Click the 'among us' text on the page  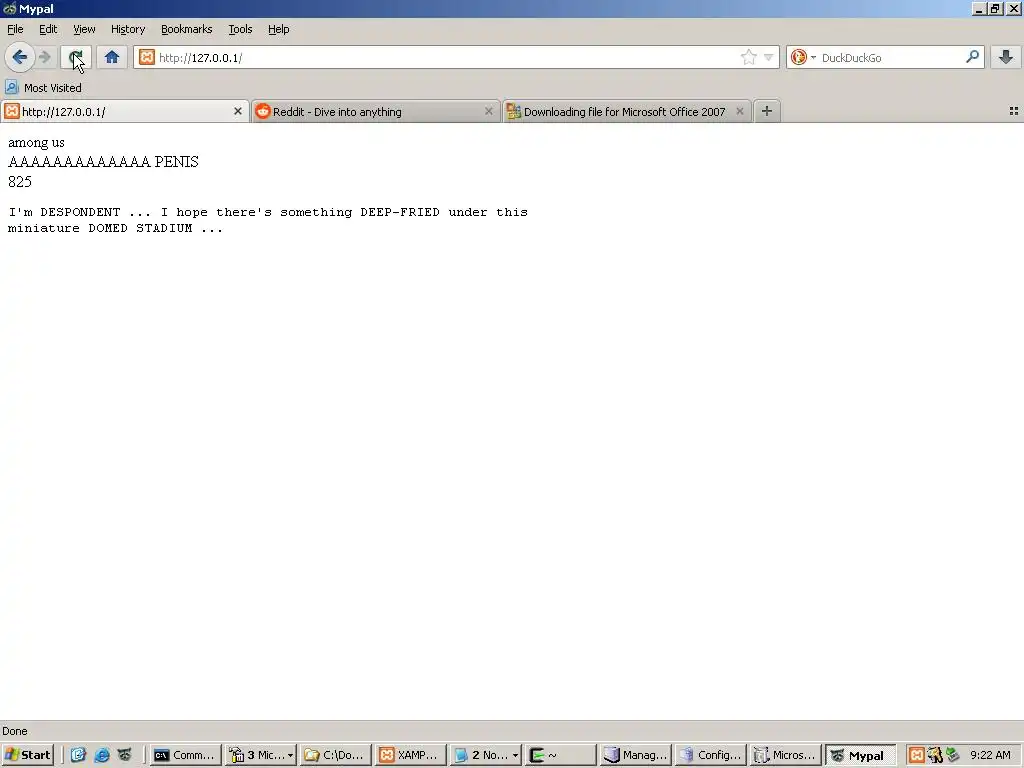point(37,142)
